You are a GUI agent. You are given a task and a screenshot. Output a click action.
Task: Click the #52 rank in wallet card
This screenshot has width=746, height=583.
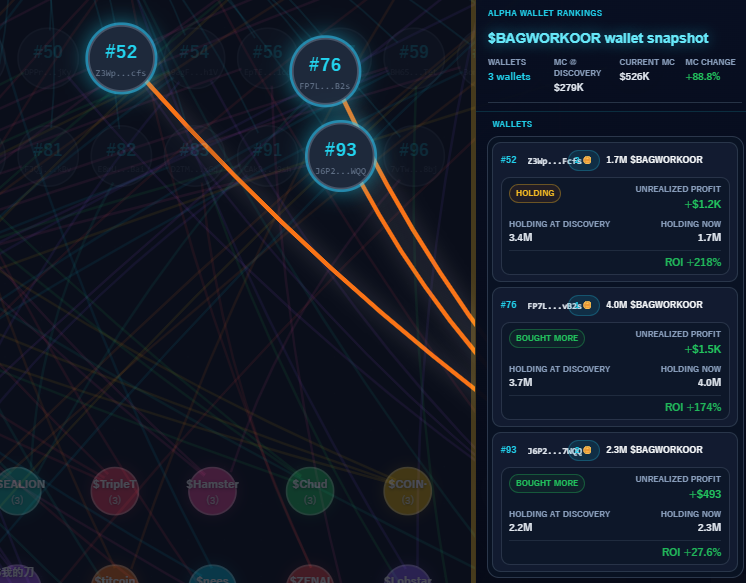pos(508,160)
